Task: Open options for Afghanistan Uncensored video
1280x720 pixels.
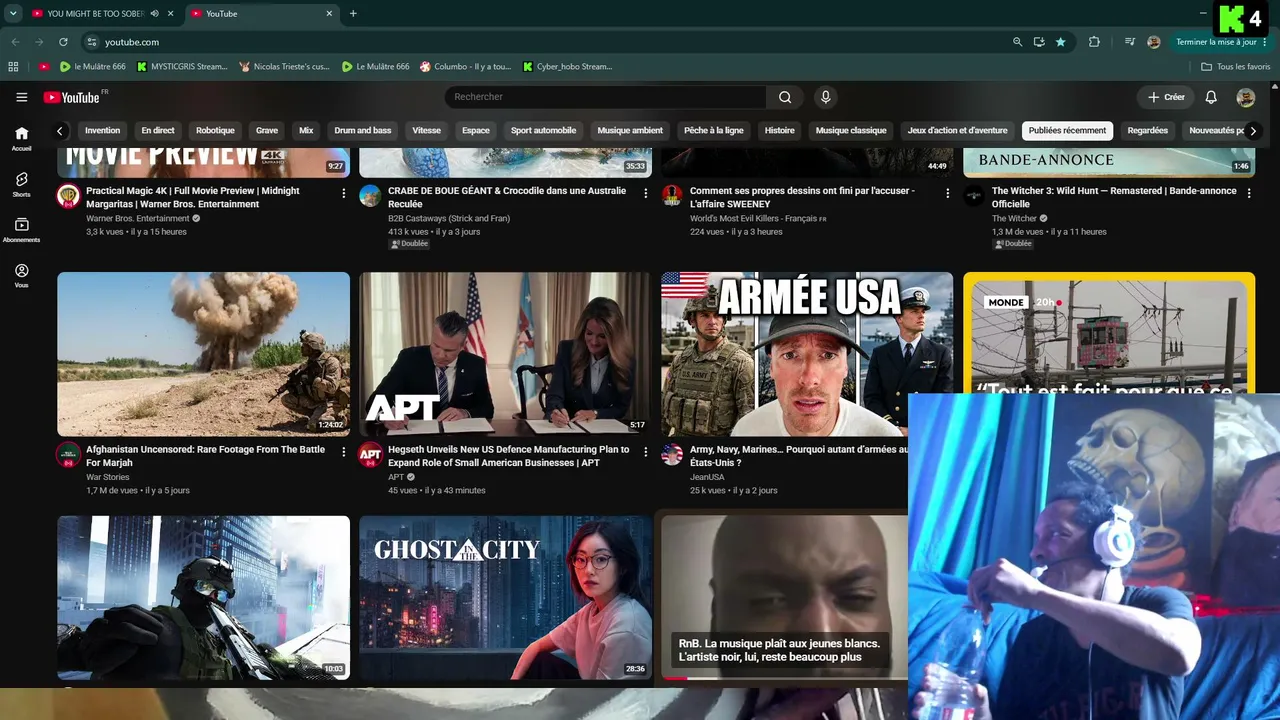Action: (x=344, y=452)
